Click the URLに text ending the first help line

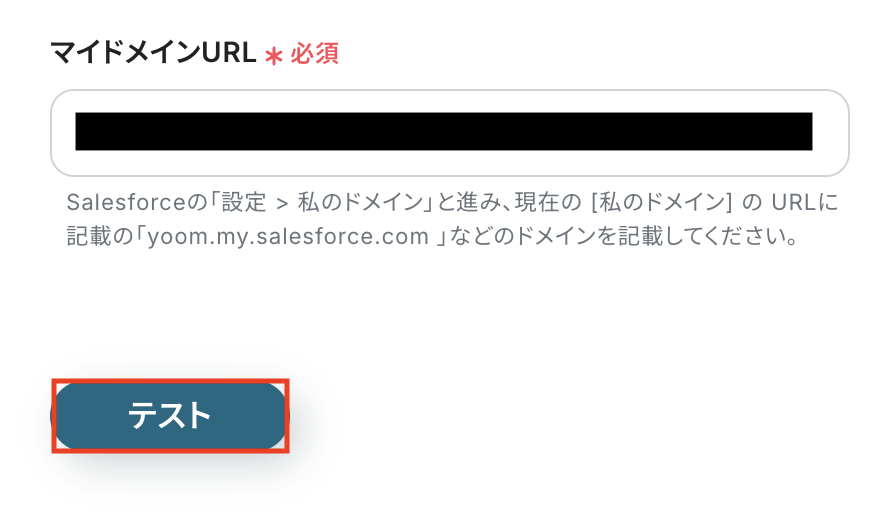pyautogui.click(x=805, y=202)
